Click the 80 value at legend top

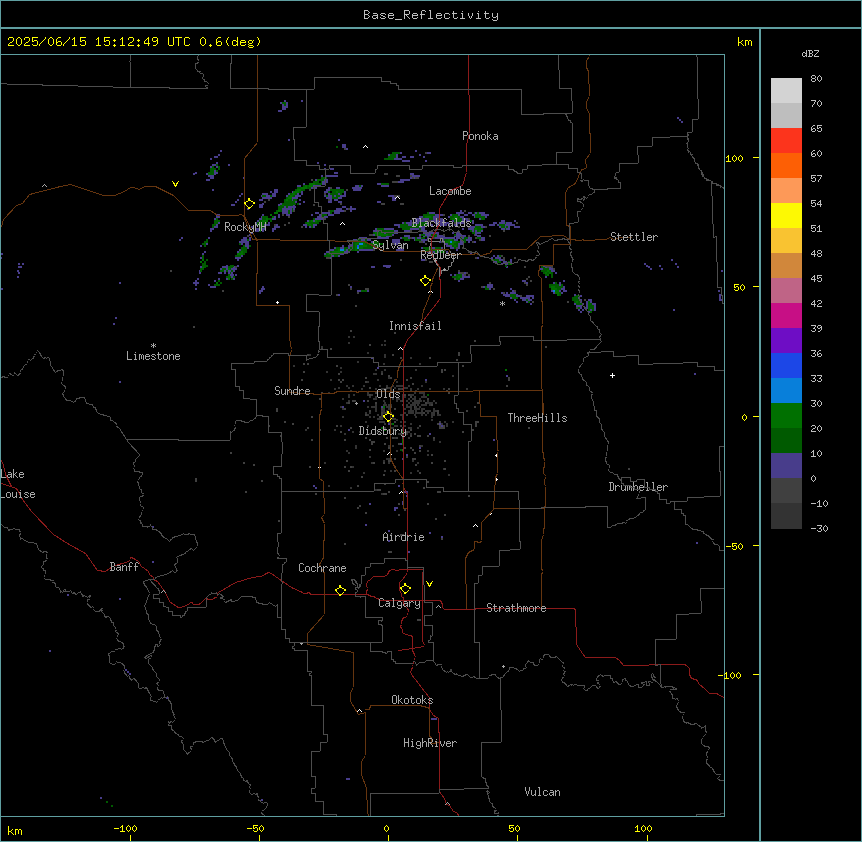click(x=816, y=79)
